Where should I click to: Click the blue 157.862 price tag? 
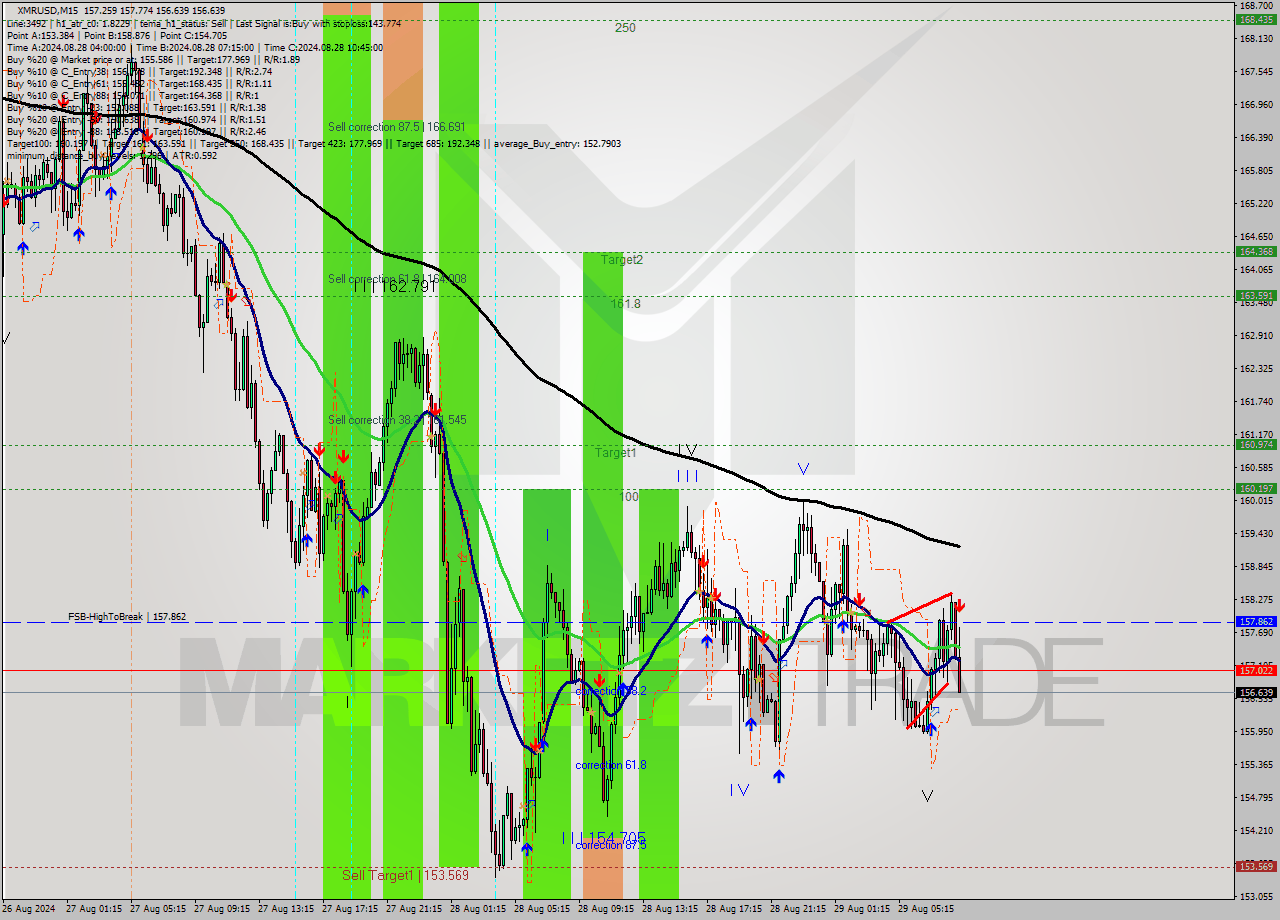[1256, 621]
